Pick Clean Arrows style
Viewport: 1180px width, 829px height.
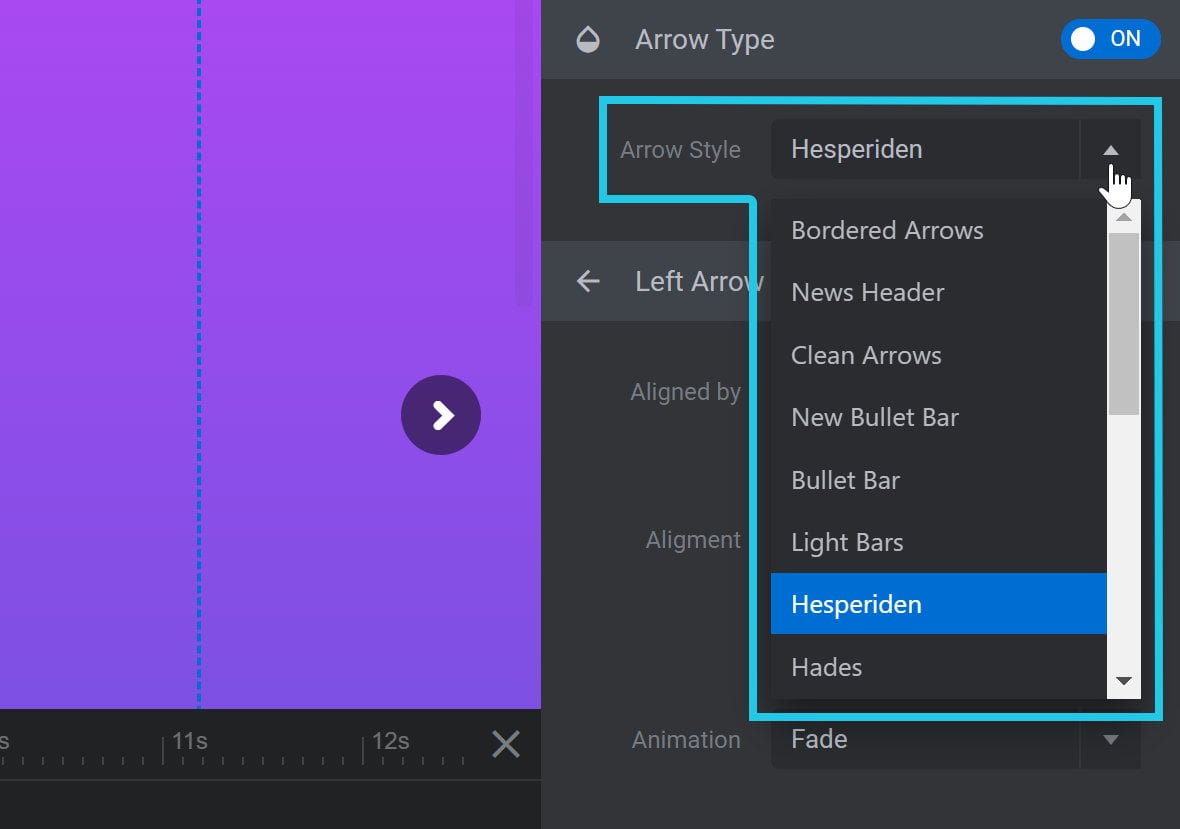pyautogui.click(x=938, y=355)
